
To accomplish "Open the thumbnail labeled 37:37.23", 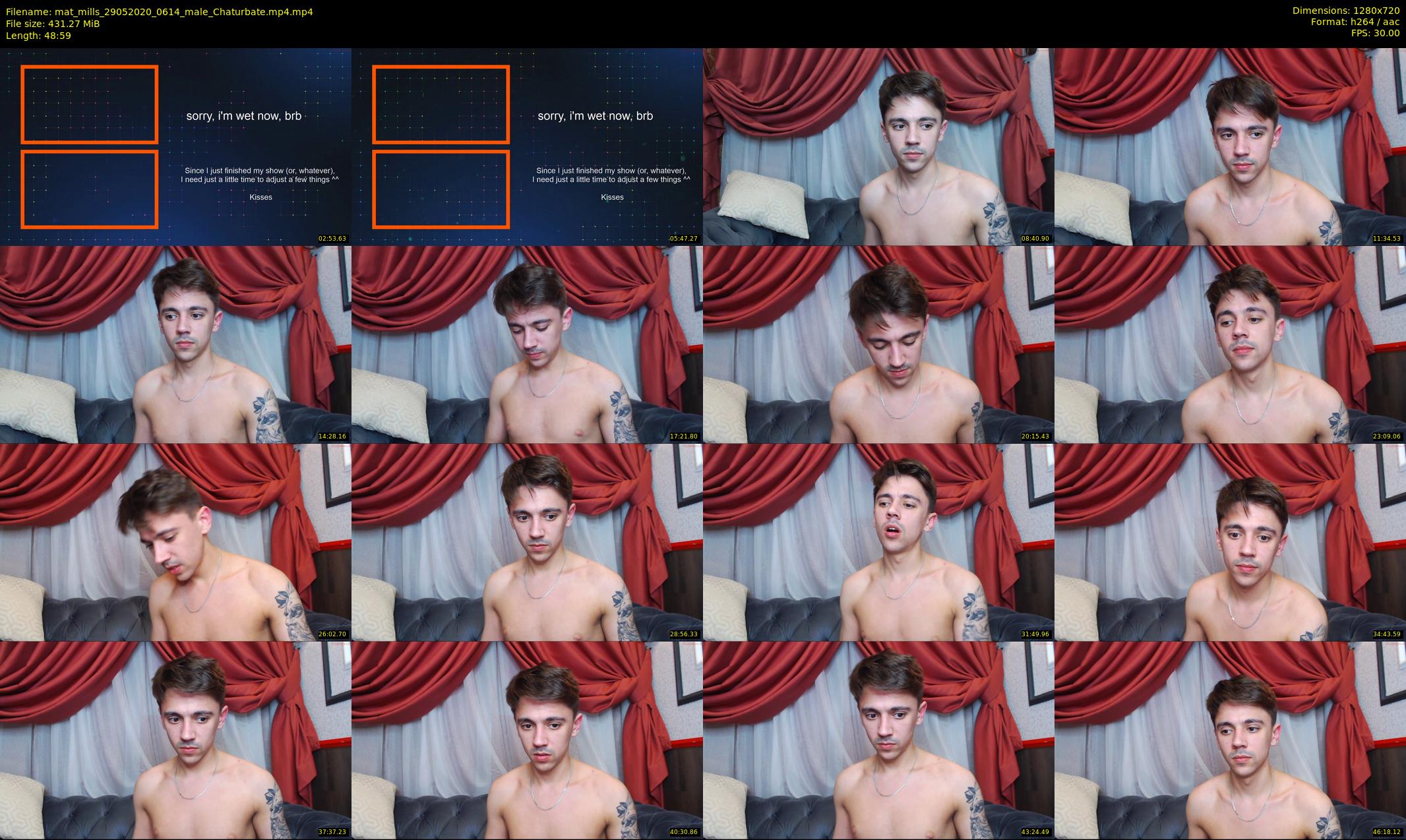I will [x=175, y=740].
